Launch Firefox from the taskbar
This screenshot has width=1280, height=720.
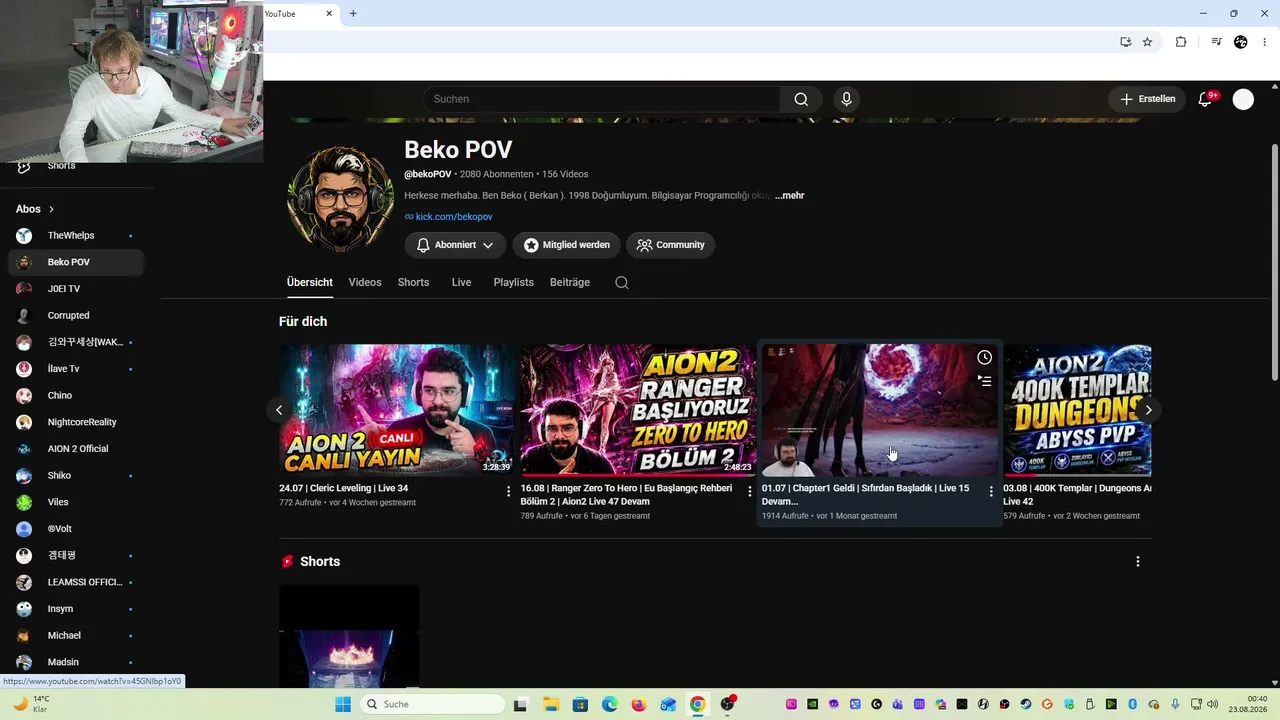click(639, 704)
